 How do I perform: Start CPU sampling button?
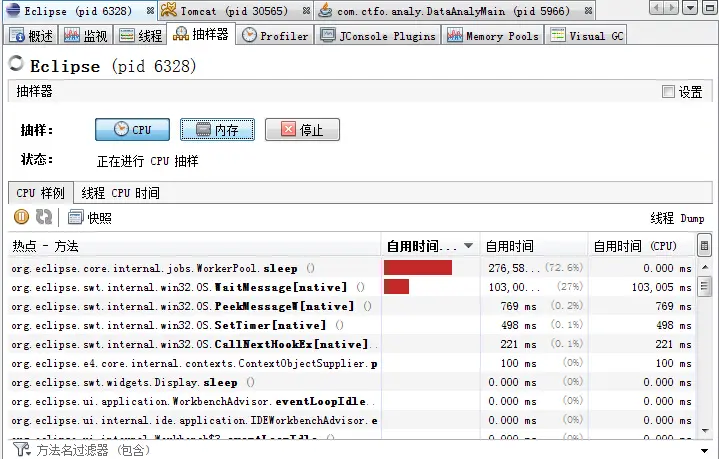click(132, 130)
